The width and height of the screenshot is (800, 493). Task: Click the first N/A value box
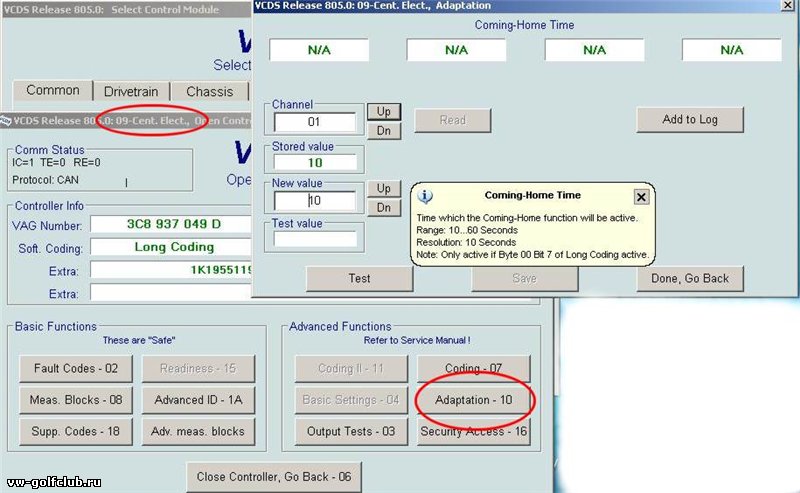pos(319,50)
